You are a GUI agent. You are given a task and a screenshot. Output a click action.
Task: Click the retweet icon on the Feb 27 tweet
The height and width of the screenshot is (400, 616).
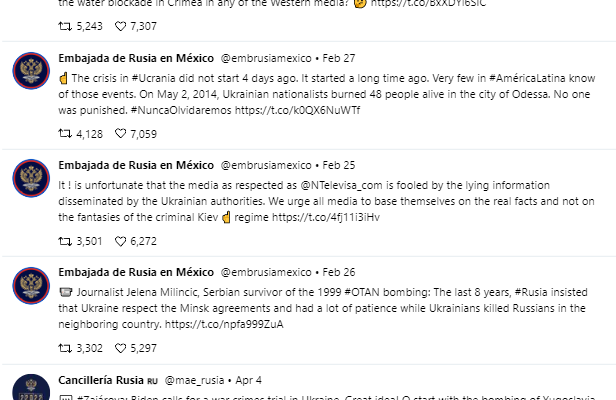[x=65, y=134]
